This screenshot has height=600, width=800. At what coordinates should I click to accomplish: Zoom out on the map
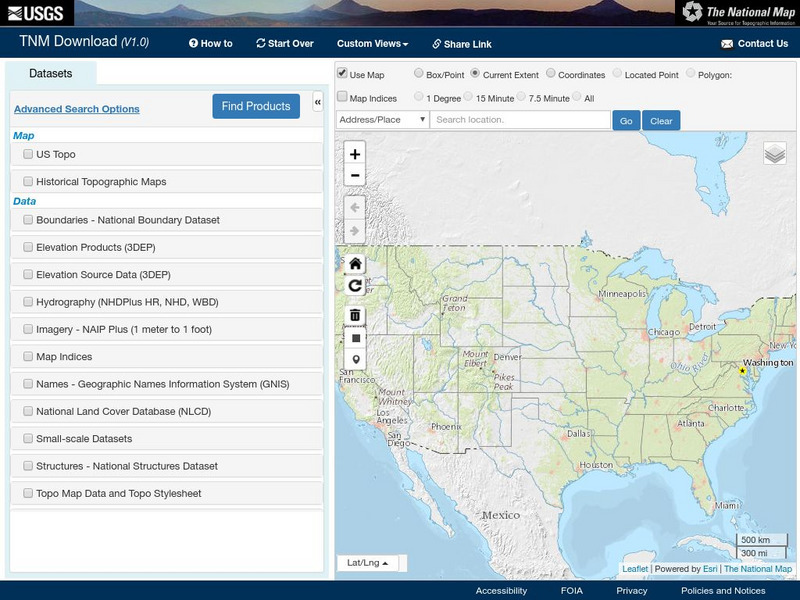(355, 176)
